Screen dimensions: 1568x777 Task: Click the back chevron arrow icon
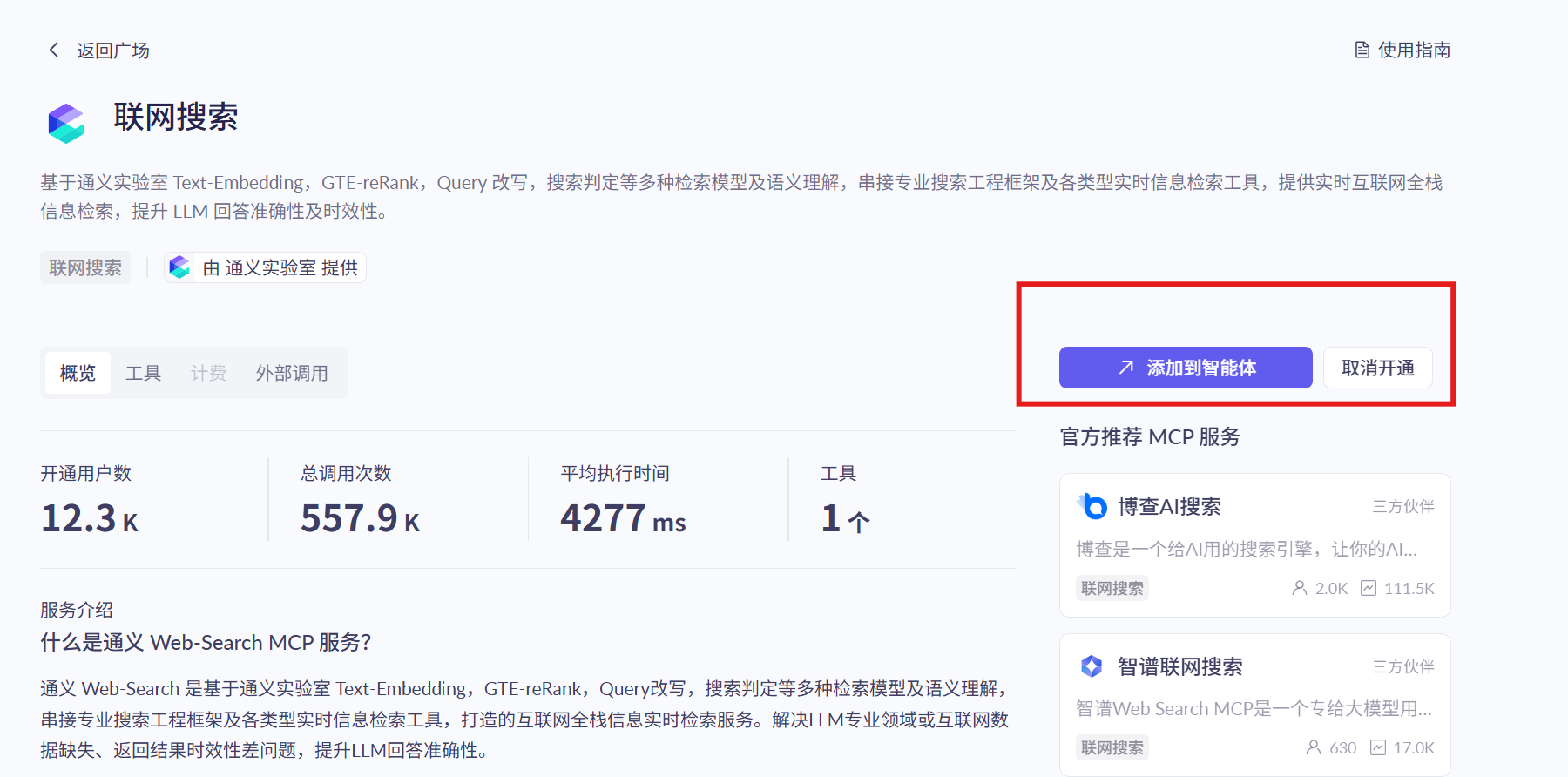[54, 50]
